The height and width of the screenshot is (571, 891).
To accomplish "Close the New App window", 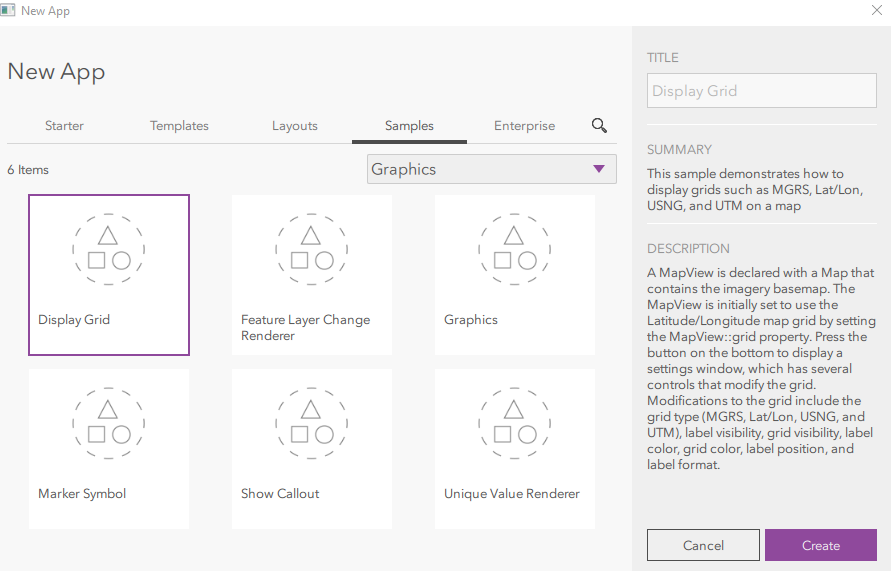I will 877,11.
